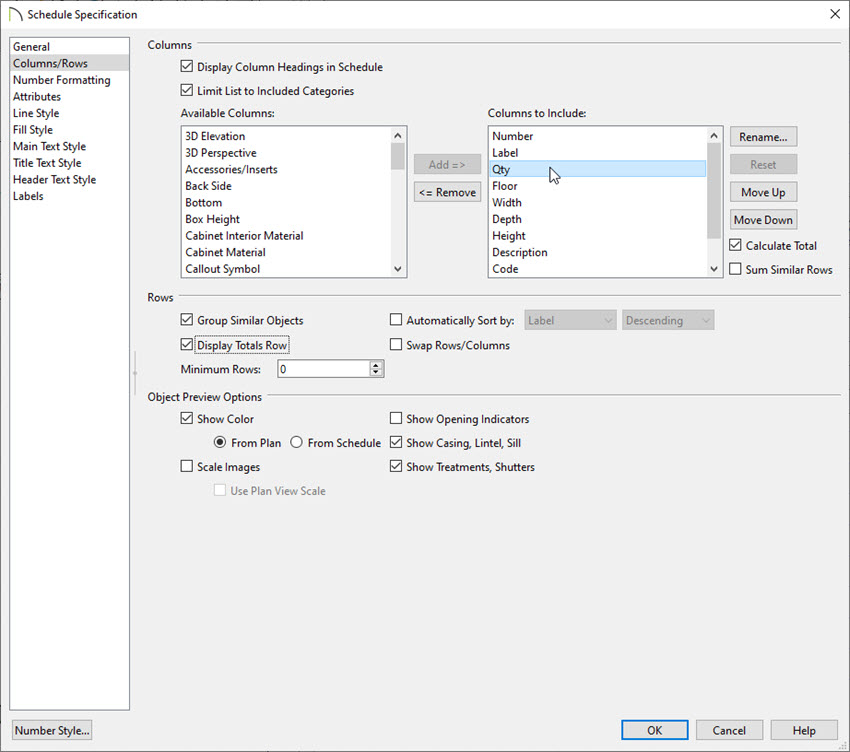850x752 pixels.
Task: Enable the Sum Similar Rows checkbox
Action: click(x=736, y=269)
